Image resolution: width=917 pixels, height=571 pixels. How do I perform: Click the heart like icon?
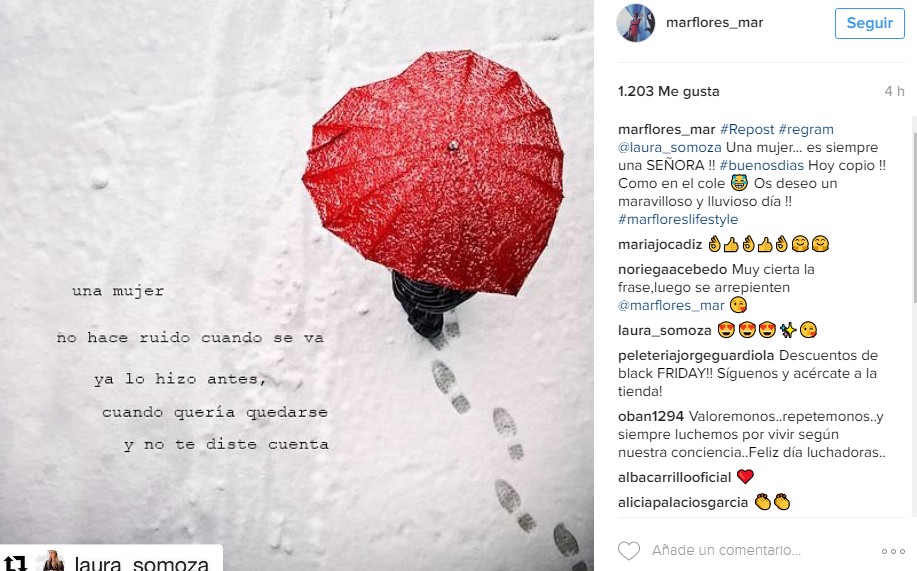point(629,551)
